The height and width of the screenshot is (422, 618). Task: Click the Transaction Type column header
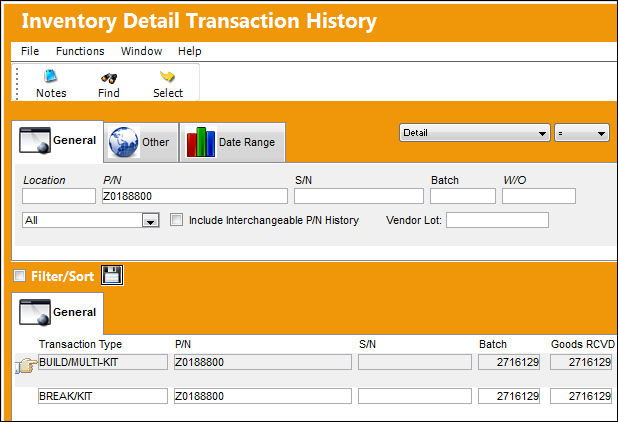point(80,344)
